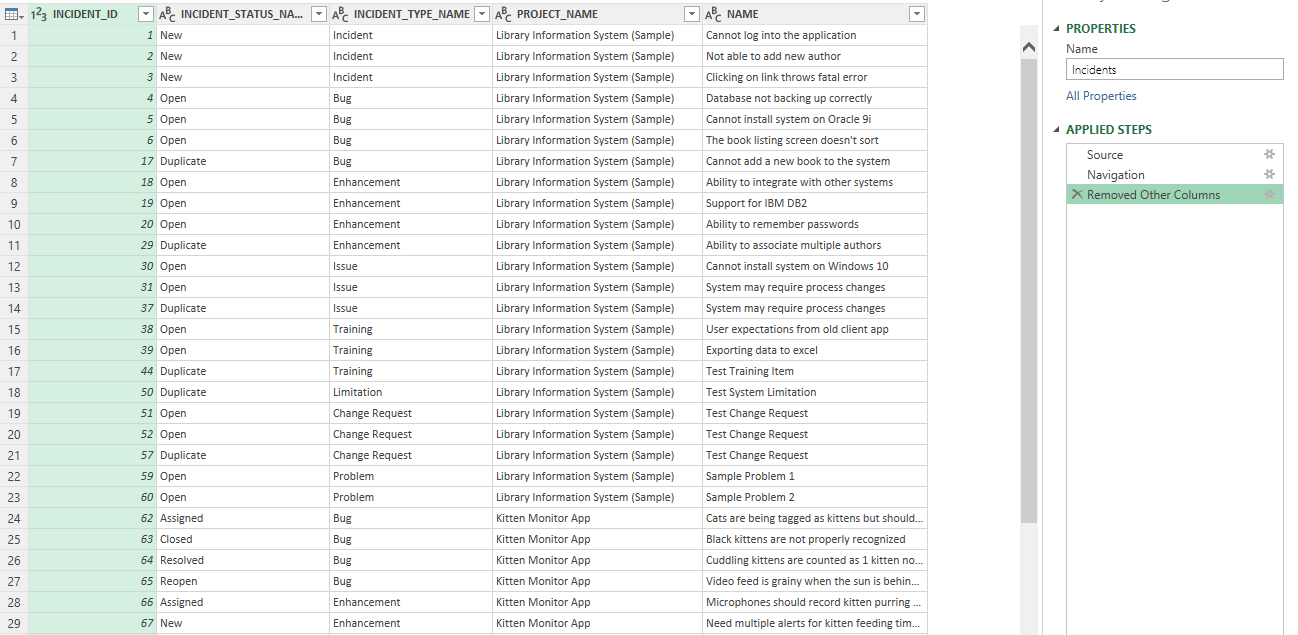
Task: Click the "Assigned" status cell in row 24
Action: [242, 518]
